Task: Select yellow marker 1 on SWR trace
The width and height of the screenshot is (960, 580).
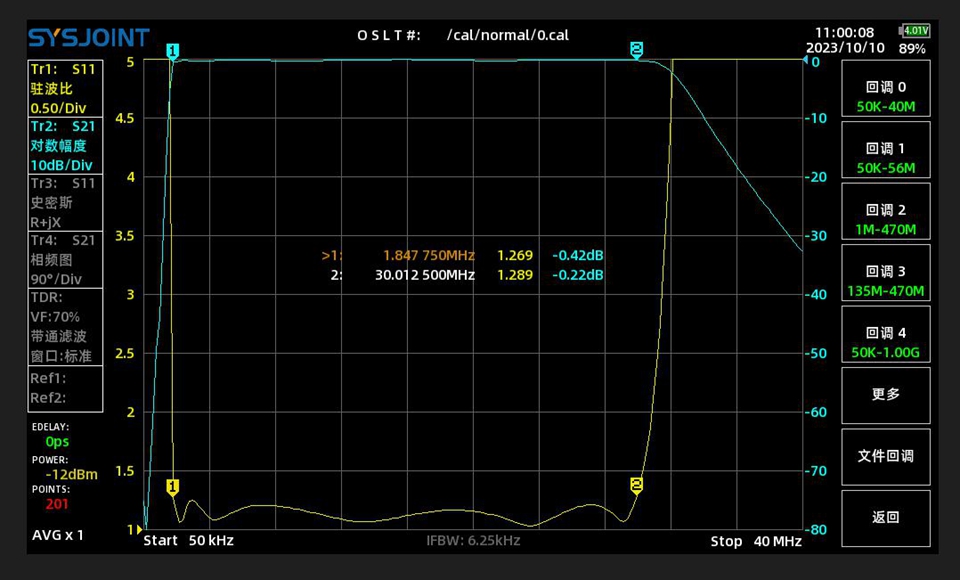Action: [172, 487]
